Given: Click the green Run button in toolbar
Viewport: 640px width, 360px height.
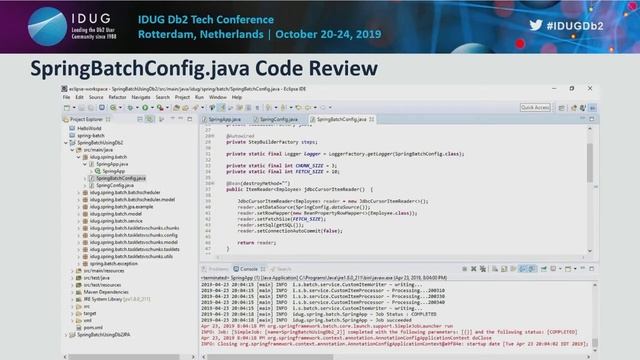Looking at the screenshot, I should pyautogui.click(x=145, y=108).
